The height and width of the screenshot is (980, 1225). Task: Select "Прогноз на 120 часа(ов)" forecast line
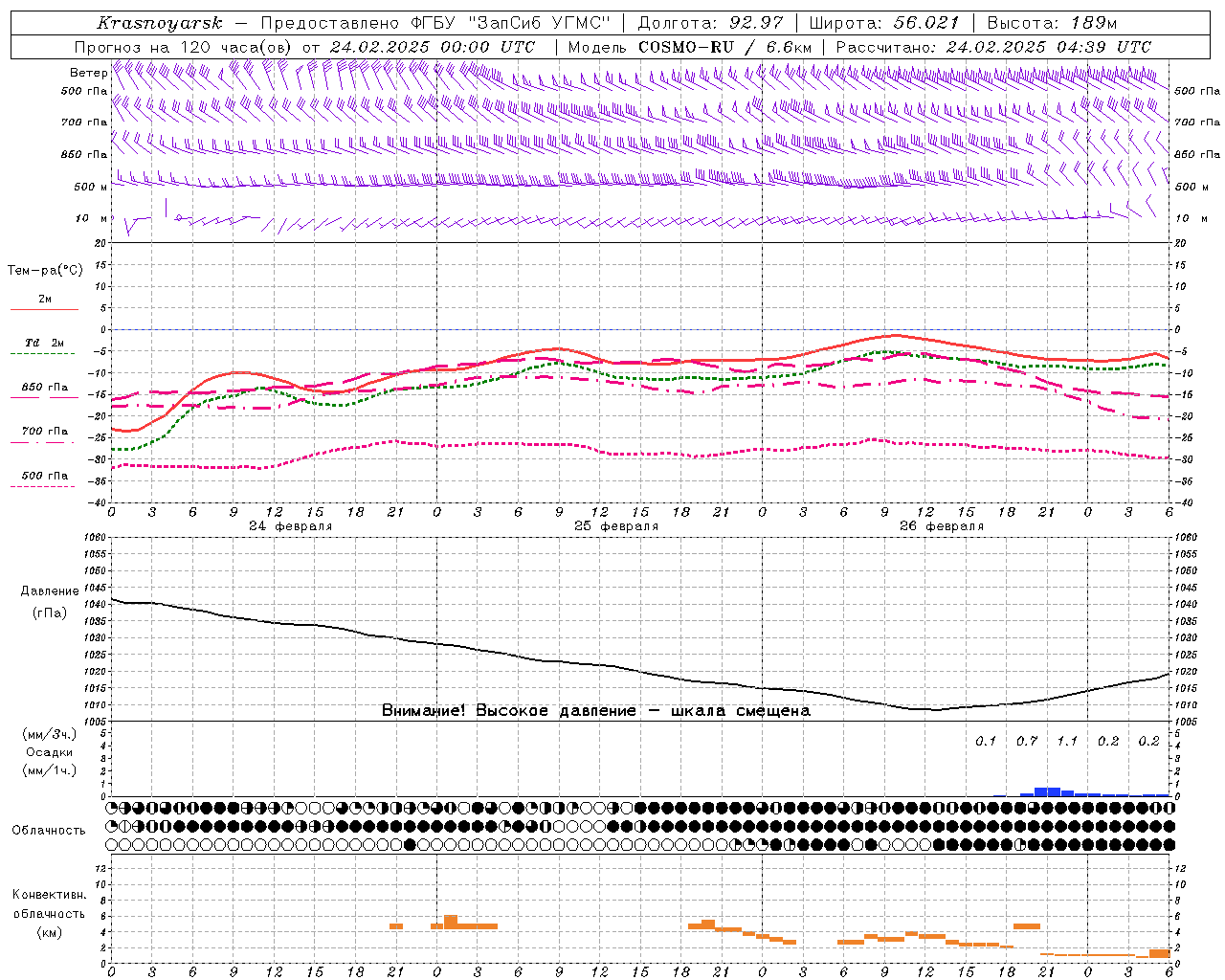point(184,47)
